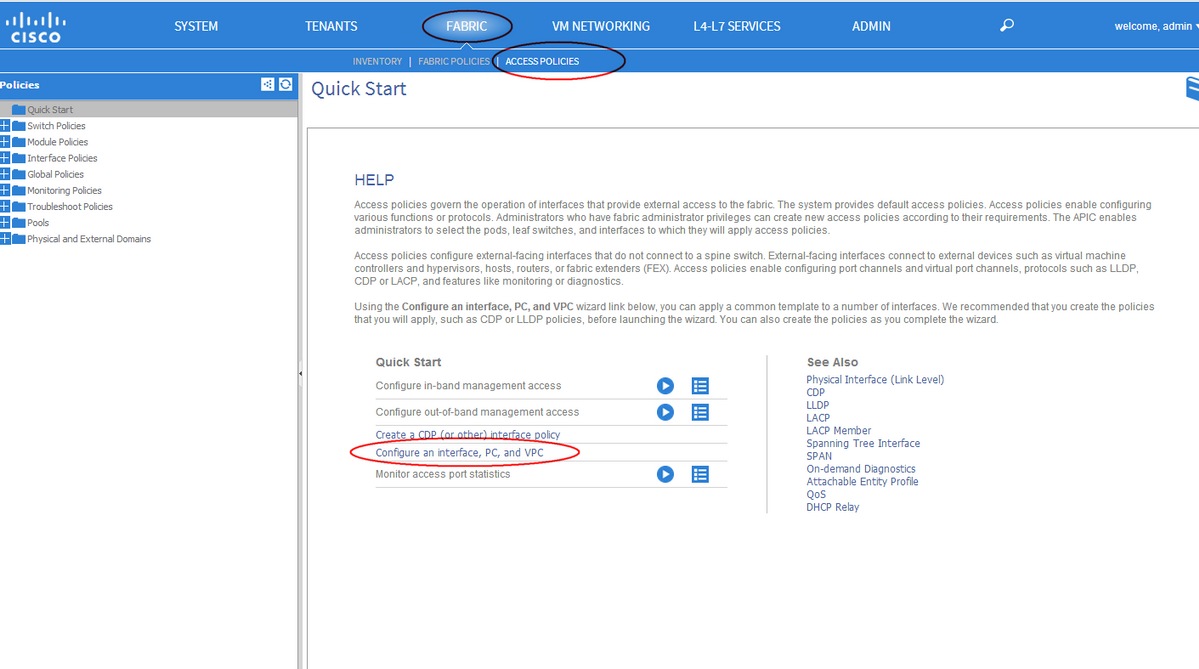This screenshot has width=1199, height=669.
Task: Click the documentation book icon top right
Action: click(x=1192, y=89)
